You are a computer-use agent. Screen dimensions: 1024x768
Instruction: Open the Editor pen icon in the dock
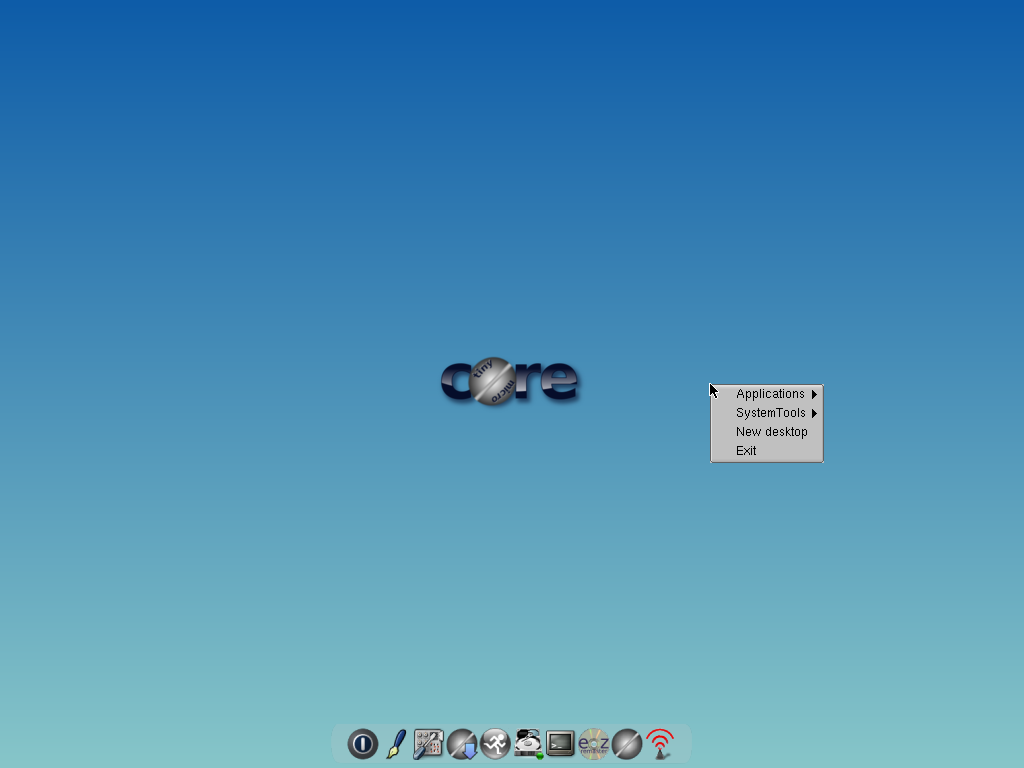coord(396,744)
